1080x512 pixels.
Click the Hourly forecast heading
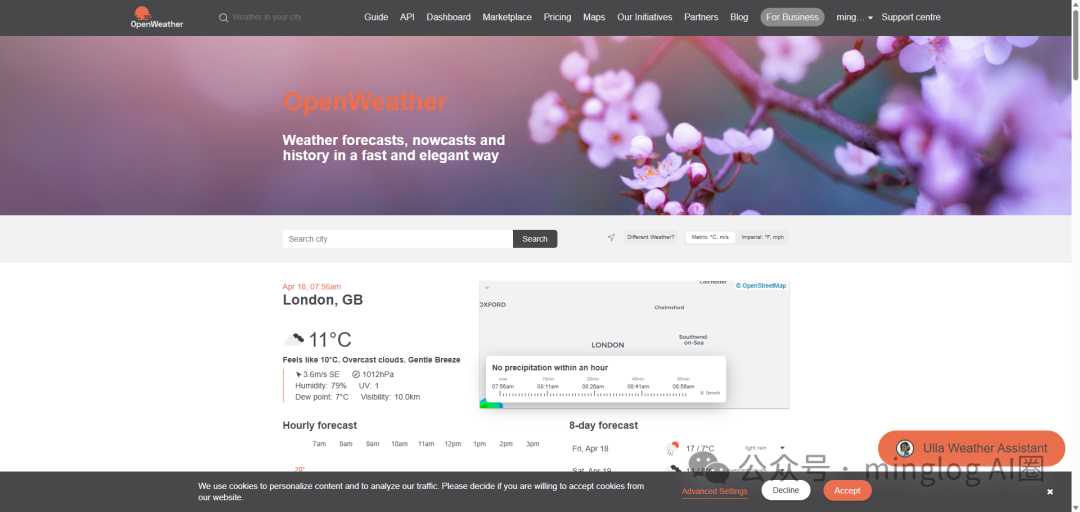(x=320, y=425)
